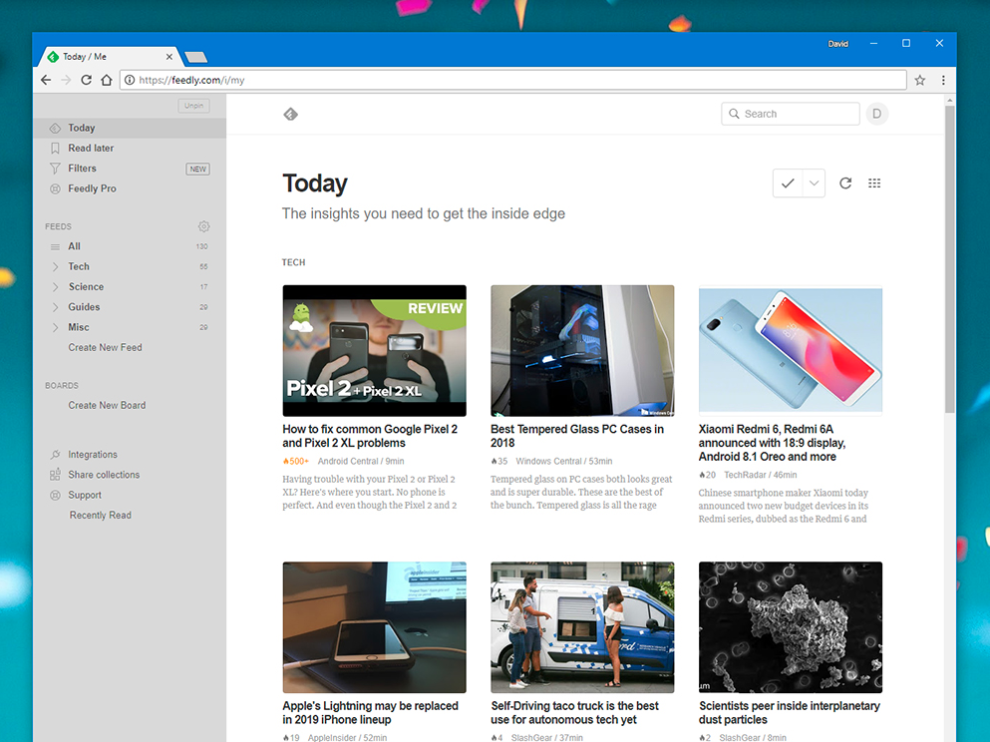Click the search magnifier icon

[734, 114]
